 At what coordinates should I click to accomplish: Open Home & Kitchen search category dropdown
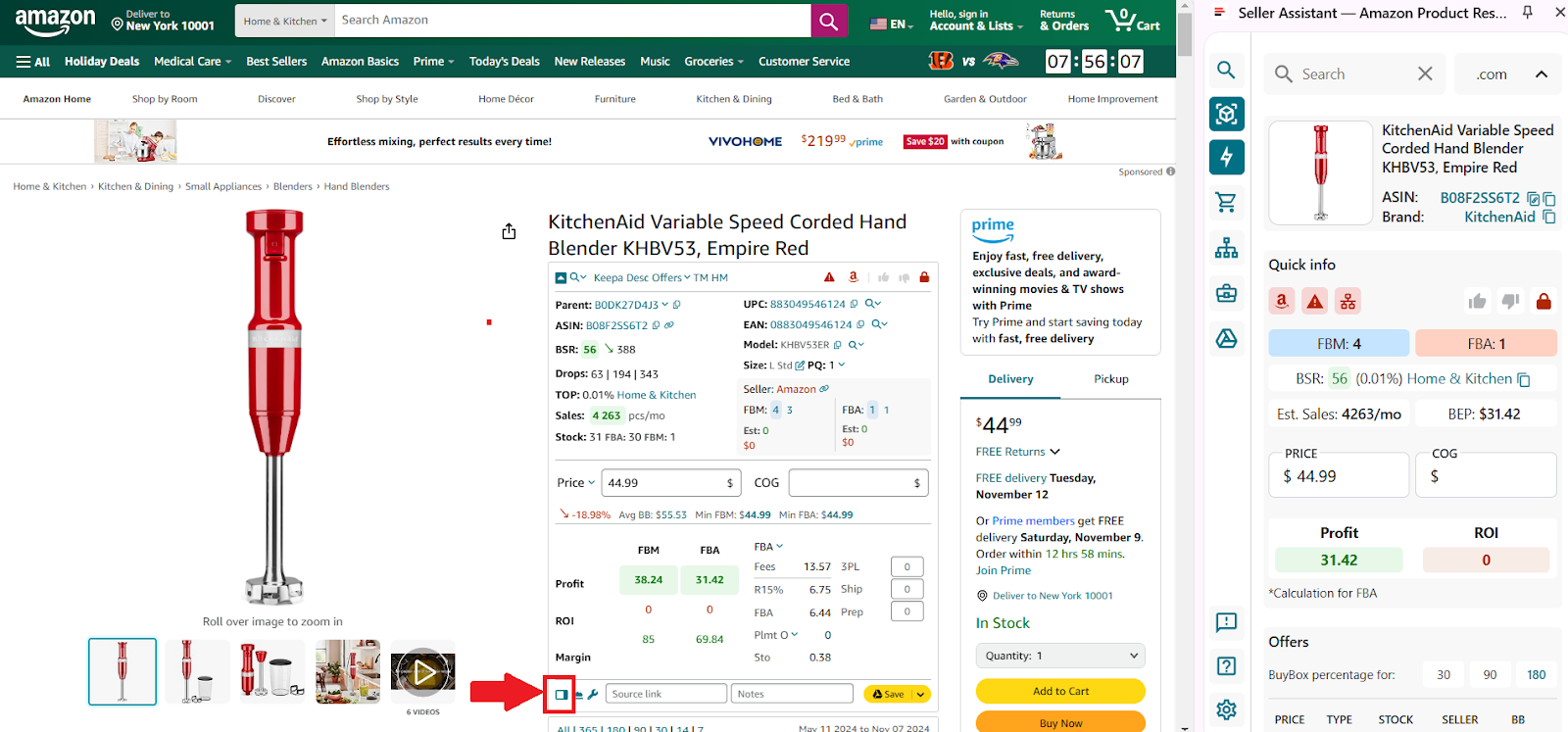tap(285, 21)
